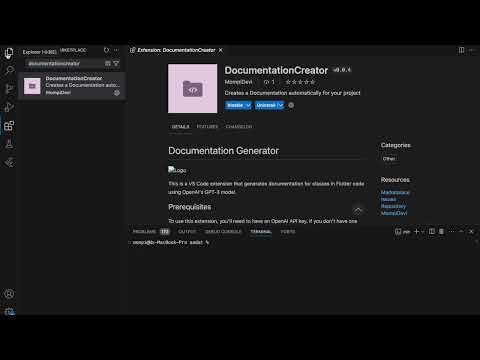
Task: Open the Search view in the activity bar
Action: 9,70
